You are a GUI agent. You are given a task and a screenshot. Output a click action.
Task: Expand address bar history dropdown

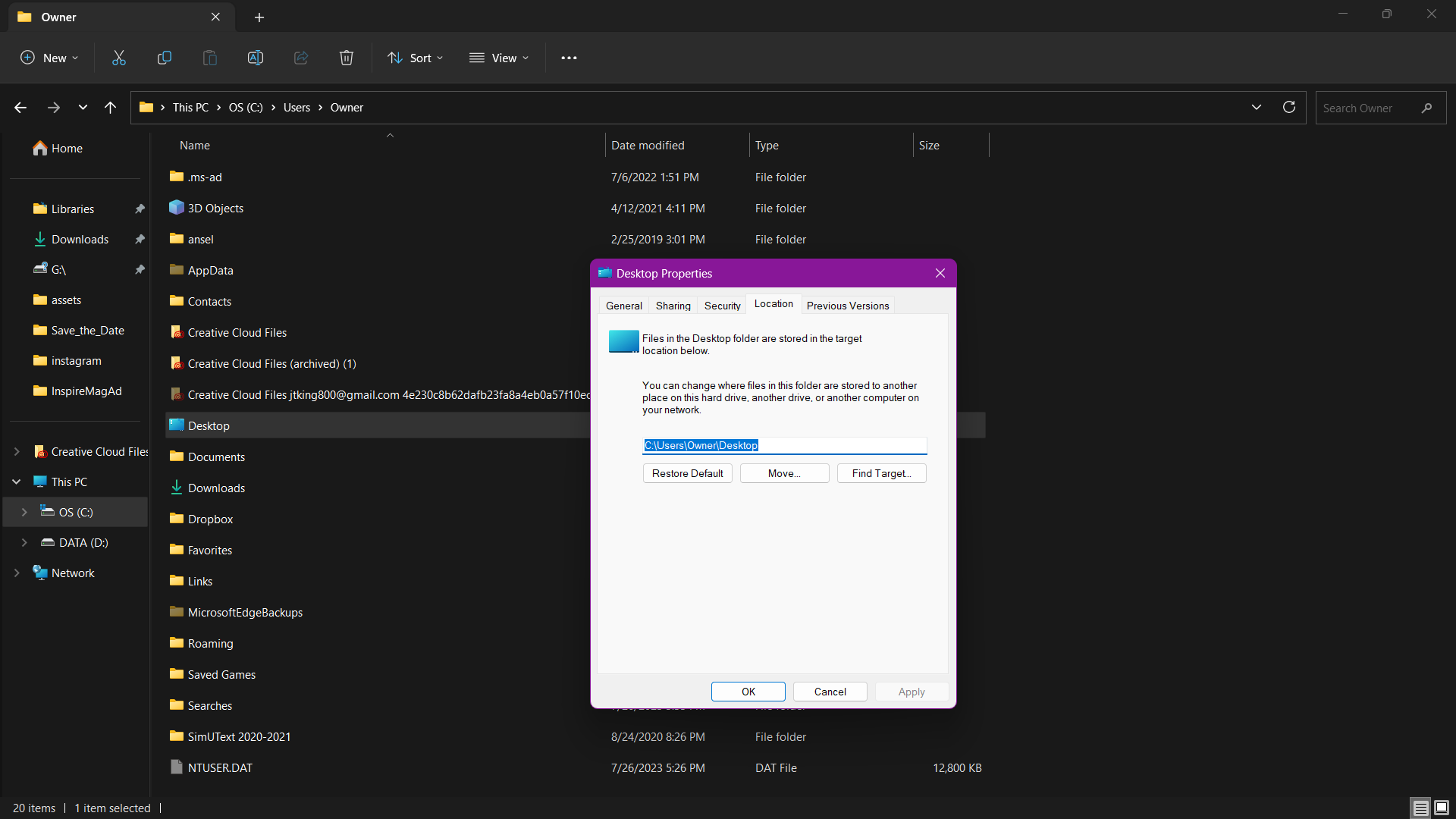pyautogui.click(x=1257, y=108)
